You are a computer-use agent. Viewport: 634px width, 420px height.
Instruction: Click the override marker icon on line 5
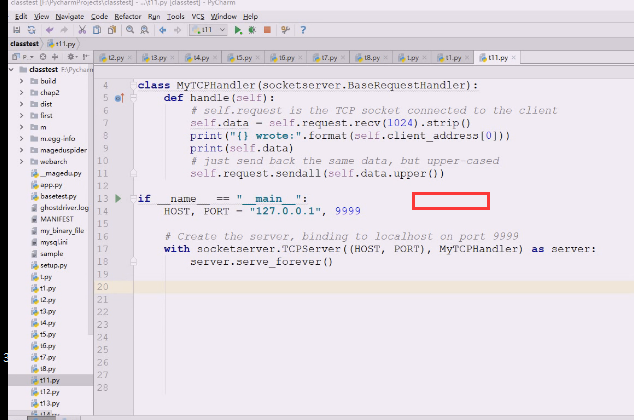coord(119,98)
